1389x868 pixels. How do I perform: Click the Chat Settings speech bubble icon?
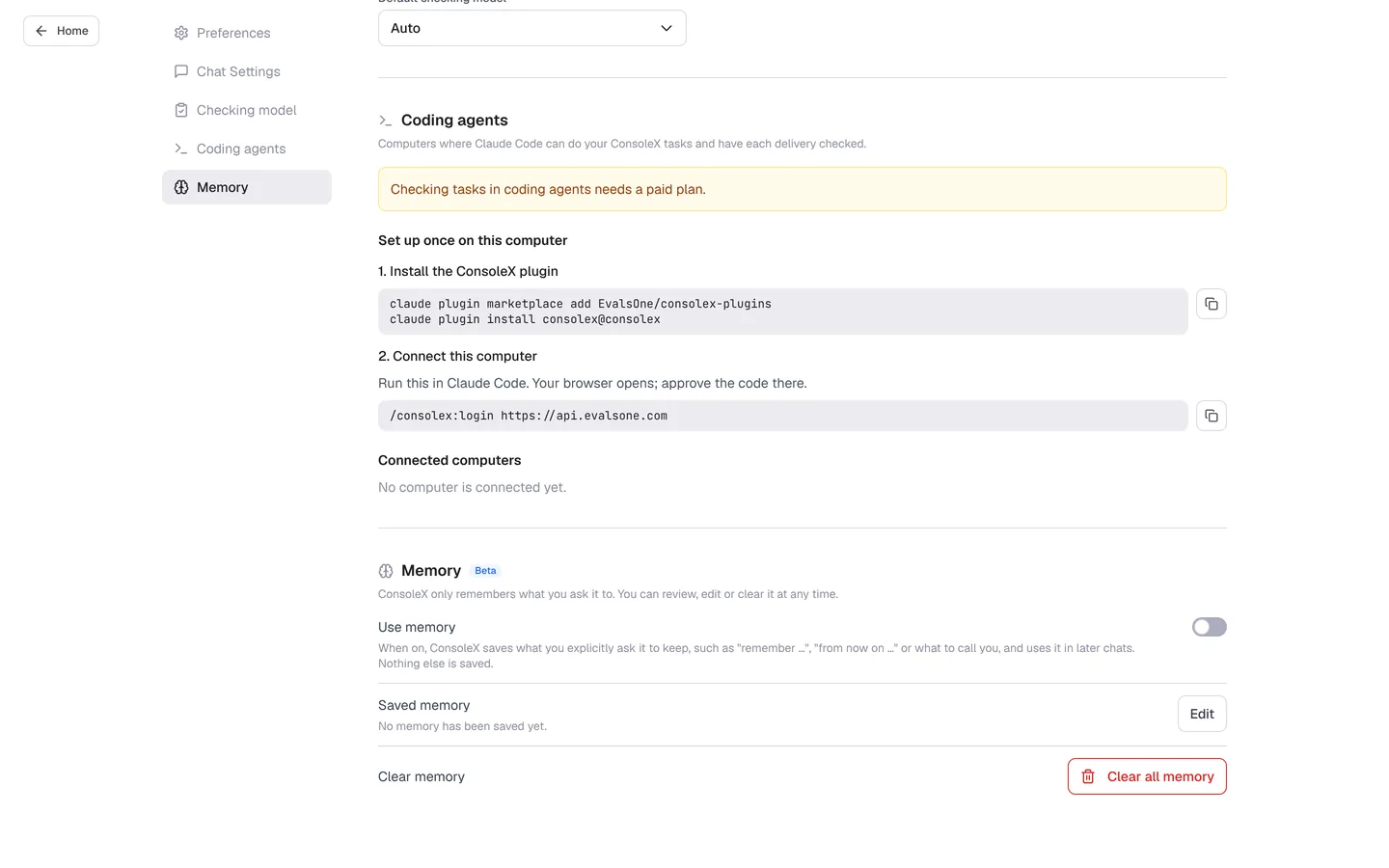coord(181,71)
